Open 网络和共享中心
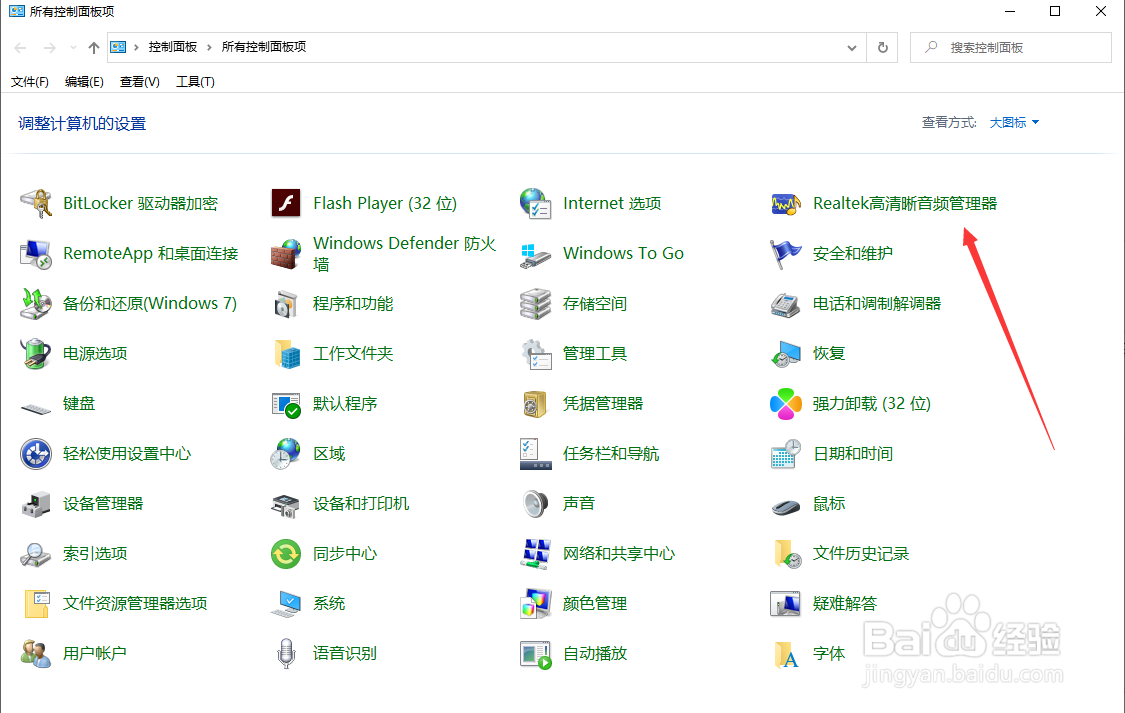The width and height of the screenshot is (1125, 713). point(615,553)
